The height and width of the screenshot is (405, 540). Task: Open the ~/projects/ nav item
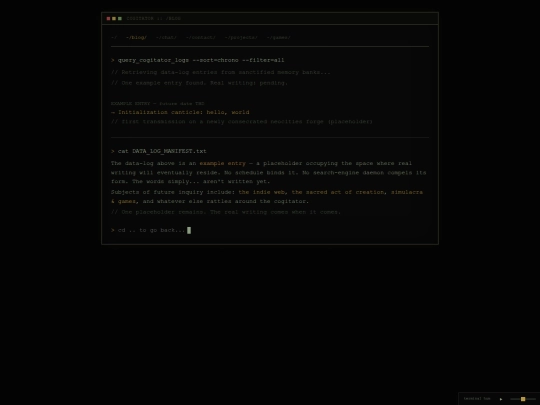click(x=241, y=38)
